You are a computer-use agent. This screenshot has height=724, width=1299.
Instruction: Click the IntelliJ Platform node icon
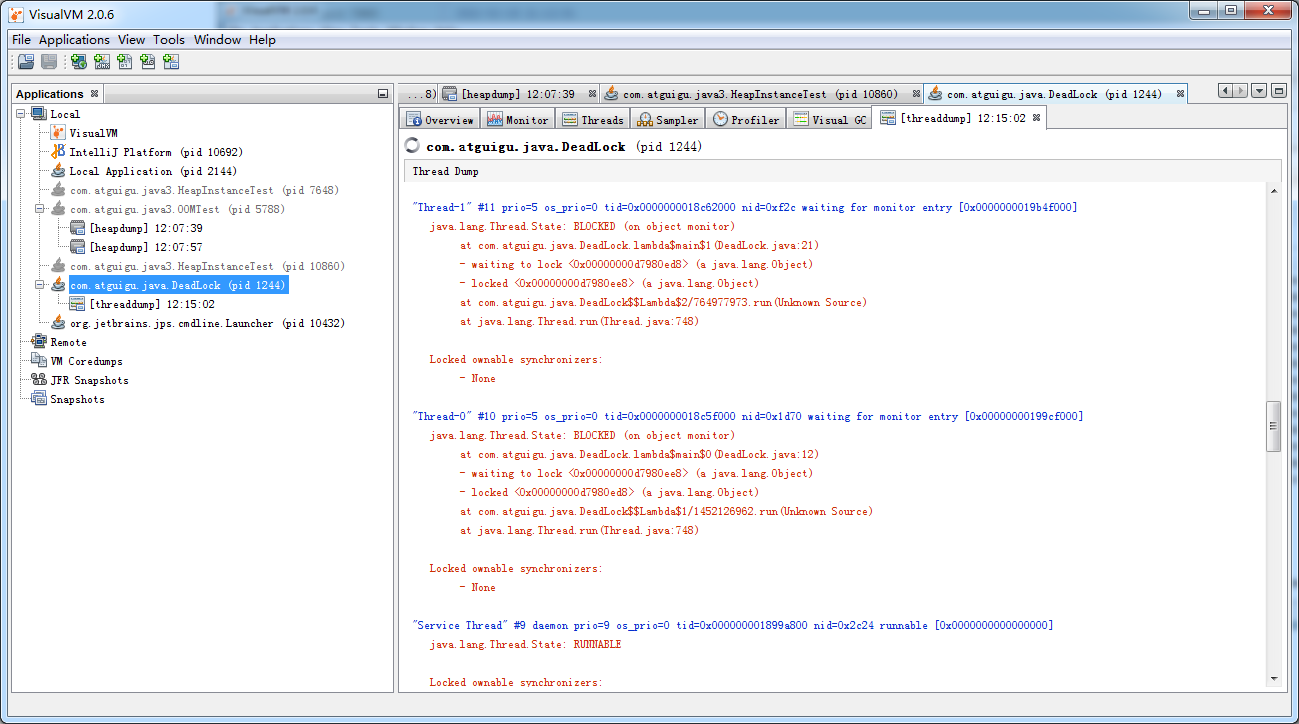click(x=58, y=152)
